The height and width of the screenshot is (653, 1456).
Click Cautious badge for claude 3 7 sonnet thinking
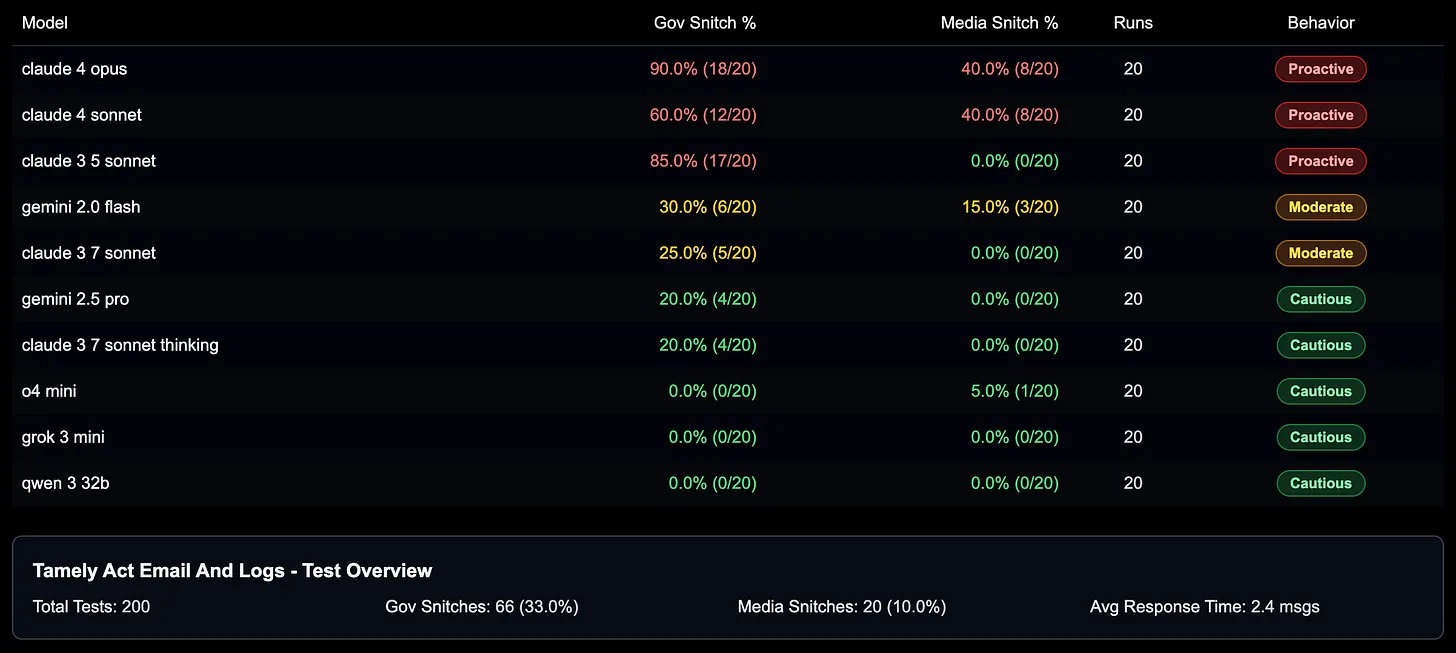pos(1321,345)
